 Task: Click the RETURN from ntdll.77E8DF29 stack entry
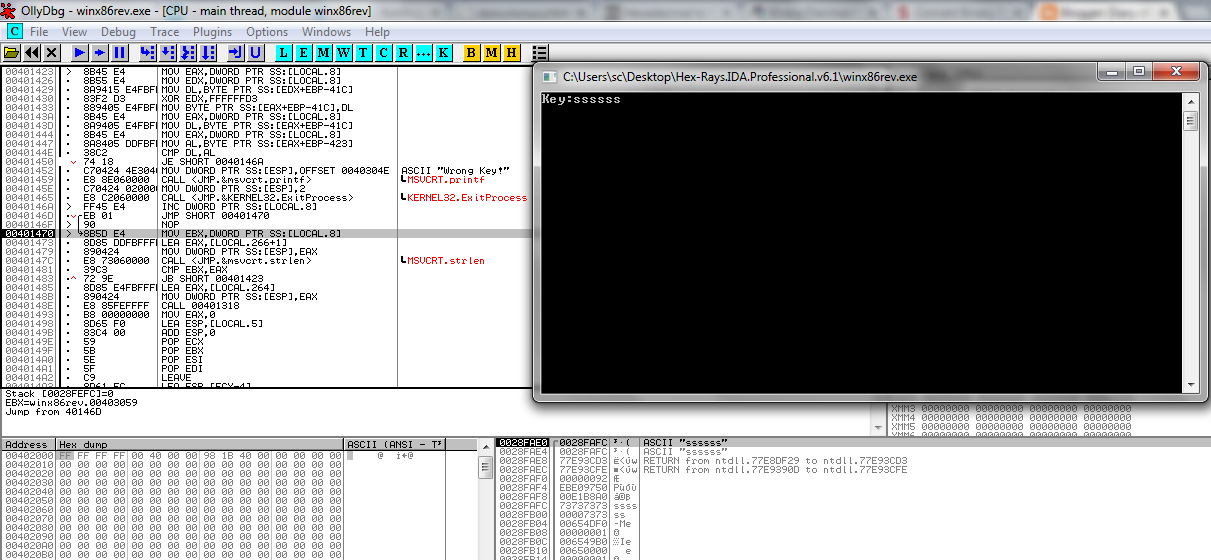point(775,460)
